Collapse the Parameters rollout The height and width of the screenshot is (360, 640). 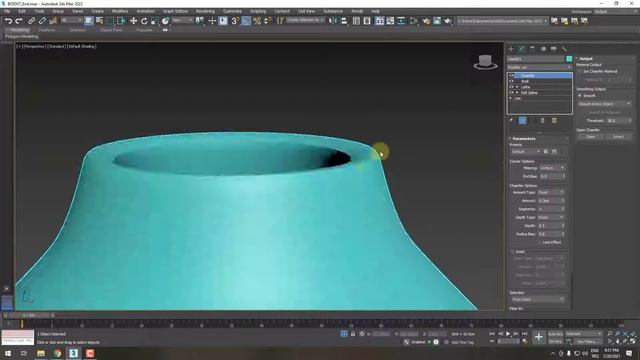pyautogui.click(x=523, y=139)
